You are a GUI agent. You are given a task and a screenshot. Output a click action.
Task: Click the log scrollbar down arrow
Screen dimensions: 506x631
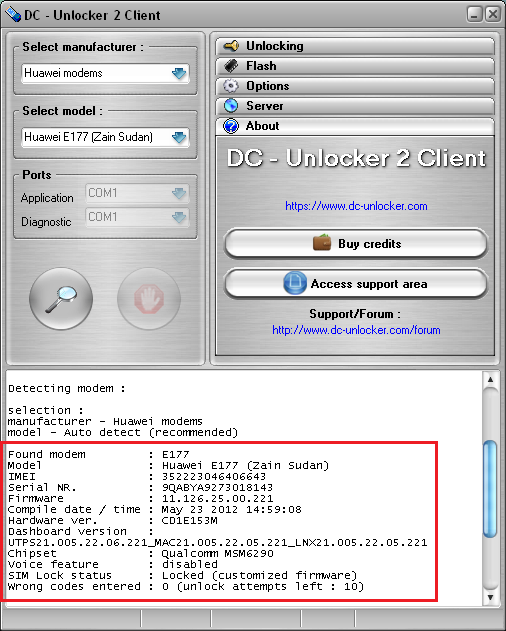point(490,597)
